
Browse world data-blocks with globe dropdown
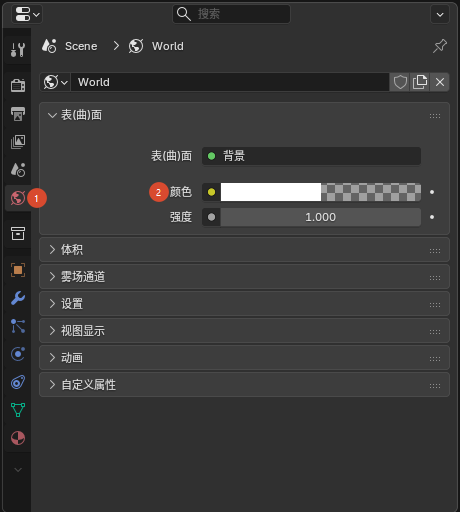[x=55, y=82]
